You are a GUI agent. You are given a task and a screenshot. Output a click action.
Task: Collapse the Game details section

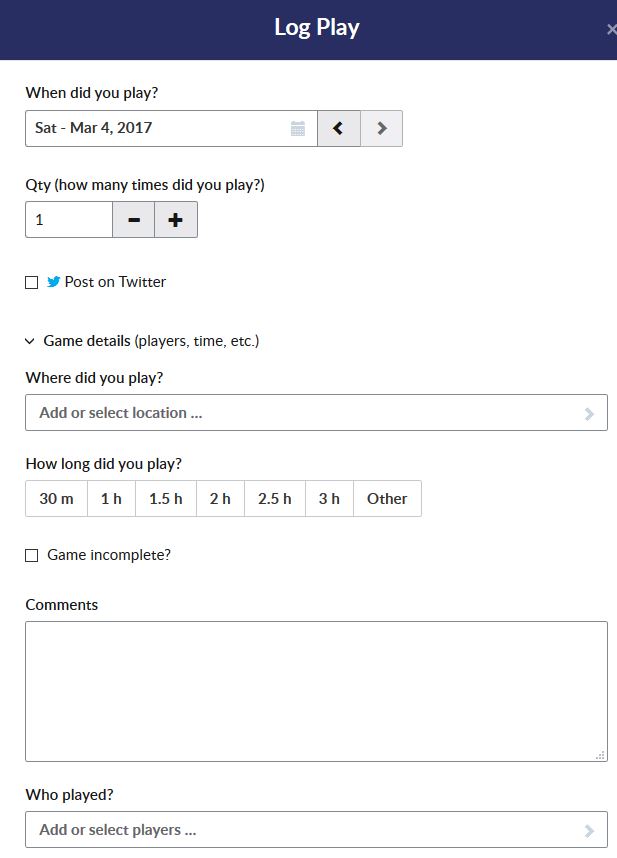(30, 341)
